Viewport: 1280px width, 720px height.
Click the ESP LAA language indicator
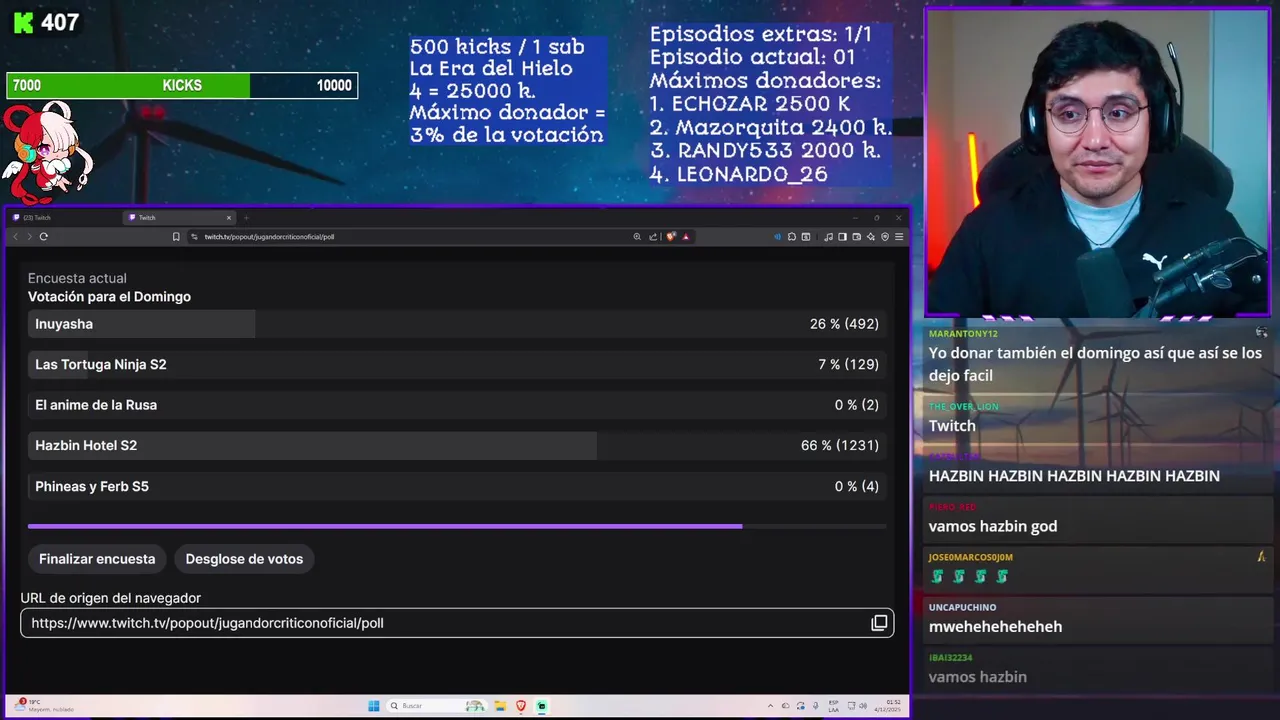pos(833,706)
